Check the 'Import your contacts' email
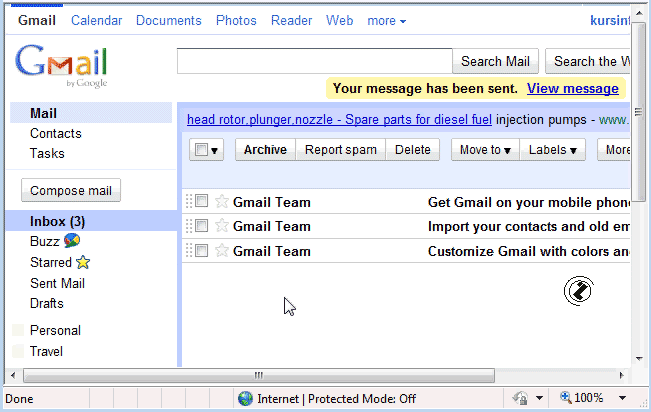 tap(201, 226)
